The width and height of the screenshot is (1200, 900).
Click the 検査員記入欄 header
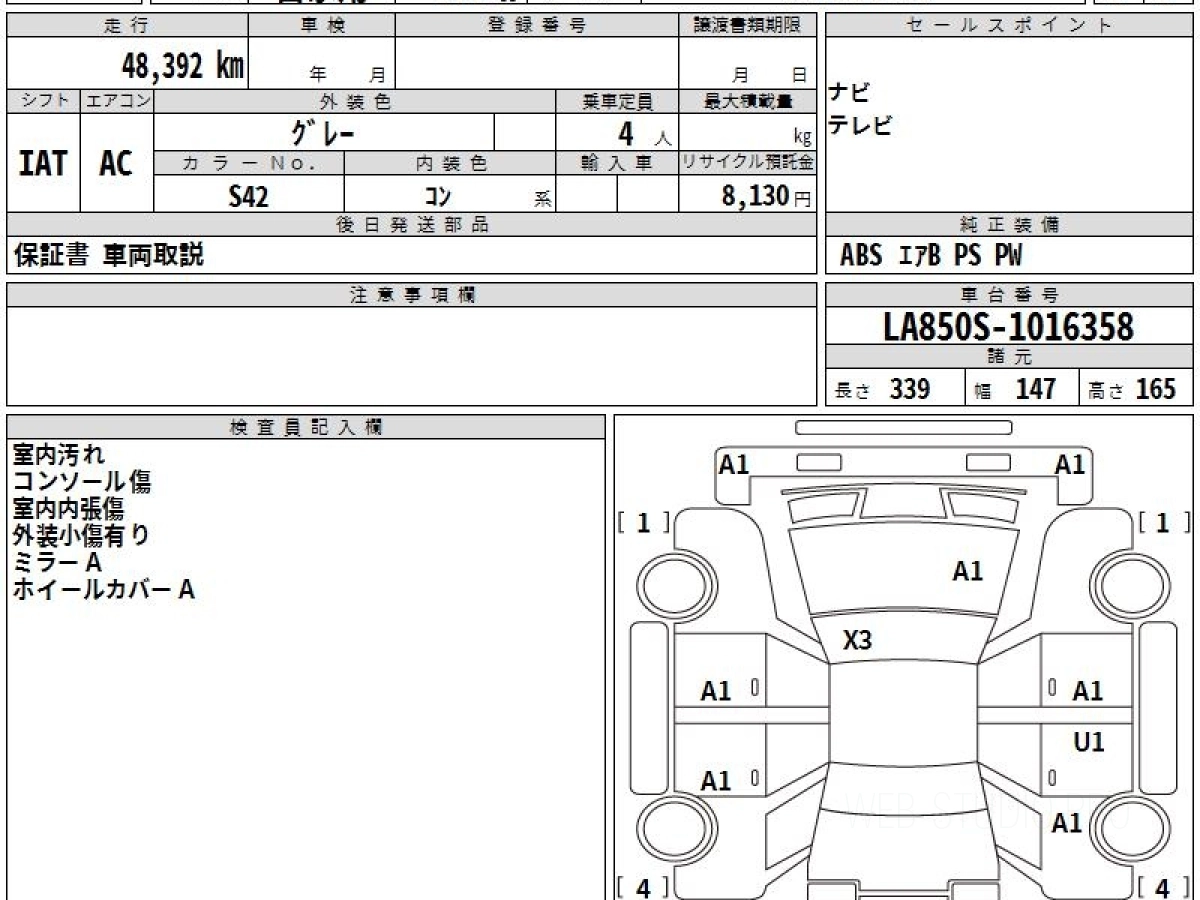[306, 427]
